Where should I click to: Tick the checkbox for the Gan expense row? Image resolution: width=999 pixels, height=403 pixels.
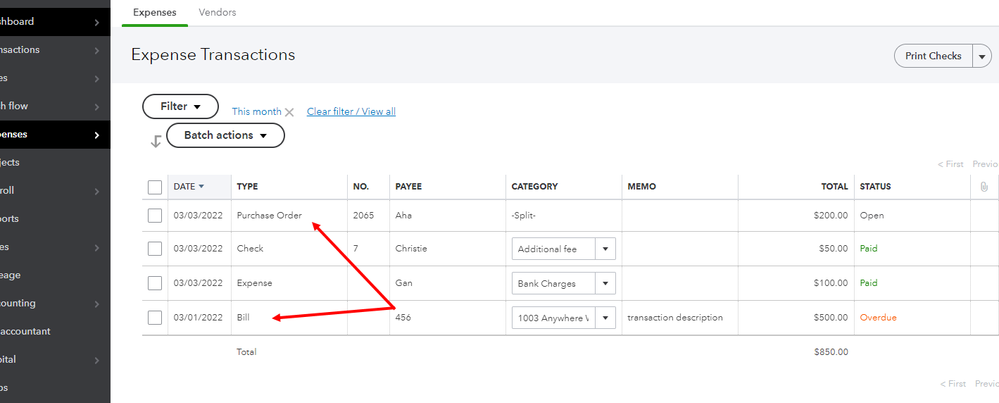point(155,283)
